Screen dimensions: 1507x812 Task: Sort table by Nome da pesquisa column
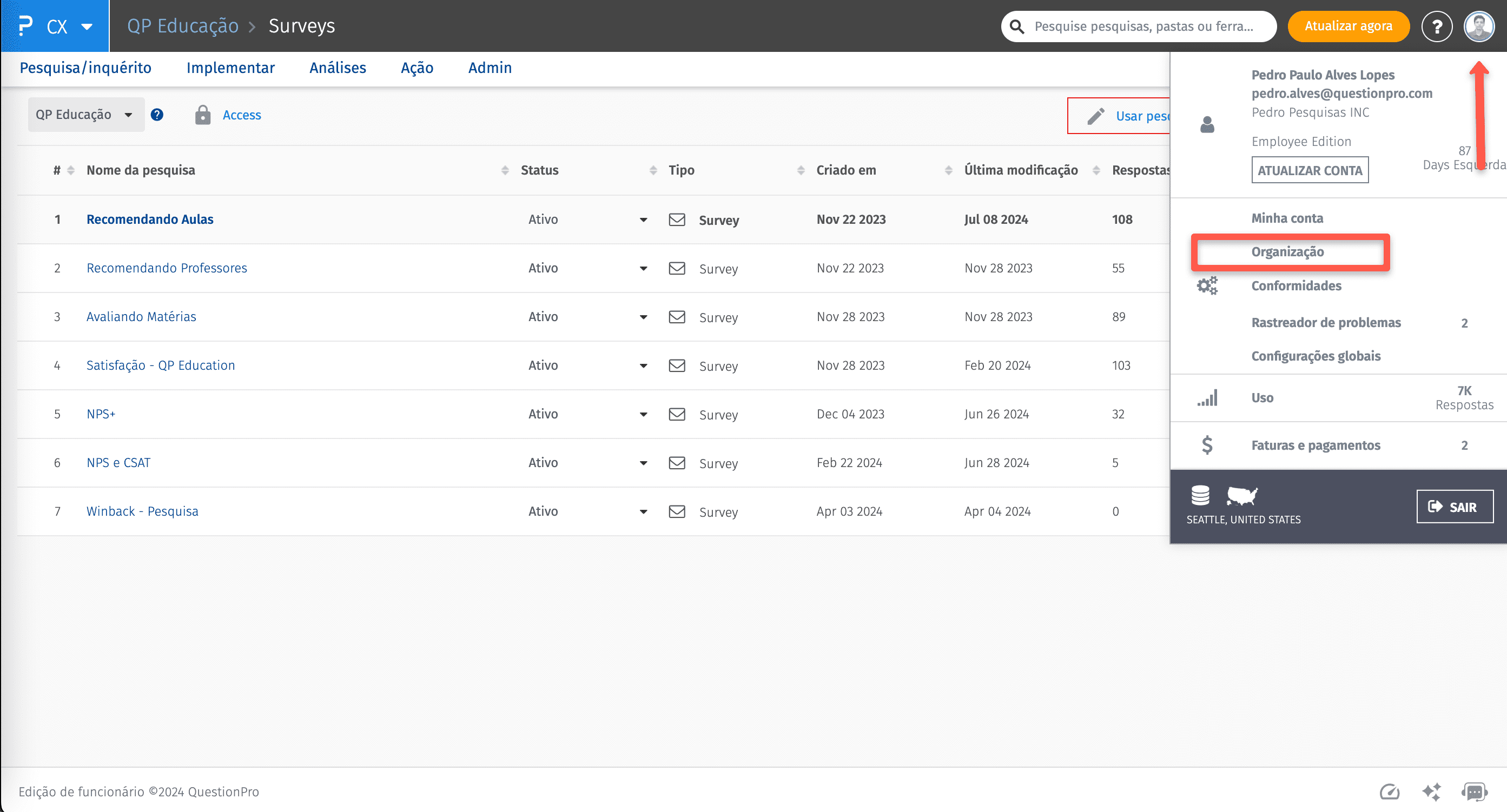141,170
